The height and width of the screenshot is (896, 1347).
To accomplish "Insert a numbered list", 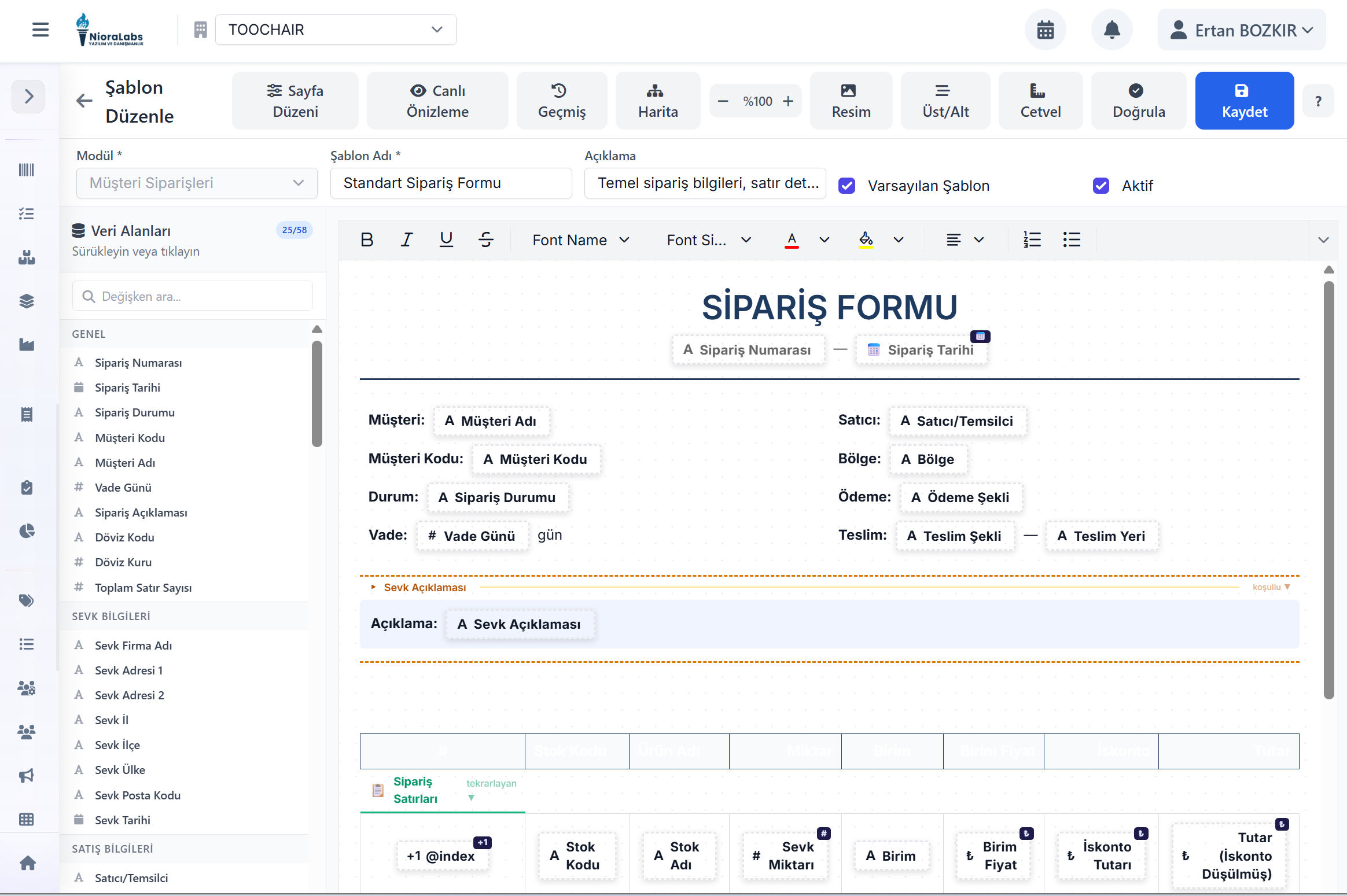I will [1032, 239].
